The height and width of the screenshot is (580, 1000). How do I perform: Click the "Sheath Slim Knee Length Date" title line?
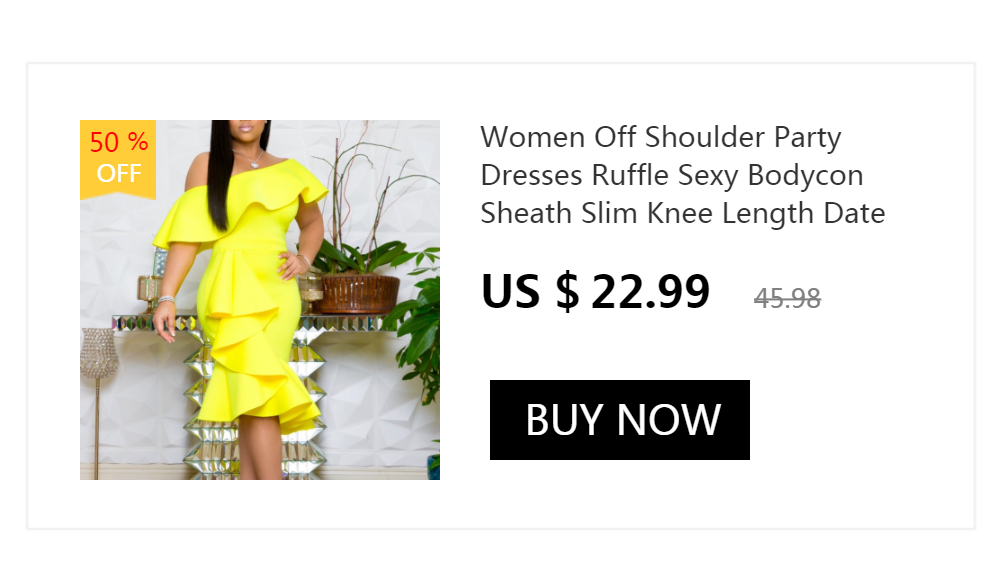point(682,214)
